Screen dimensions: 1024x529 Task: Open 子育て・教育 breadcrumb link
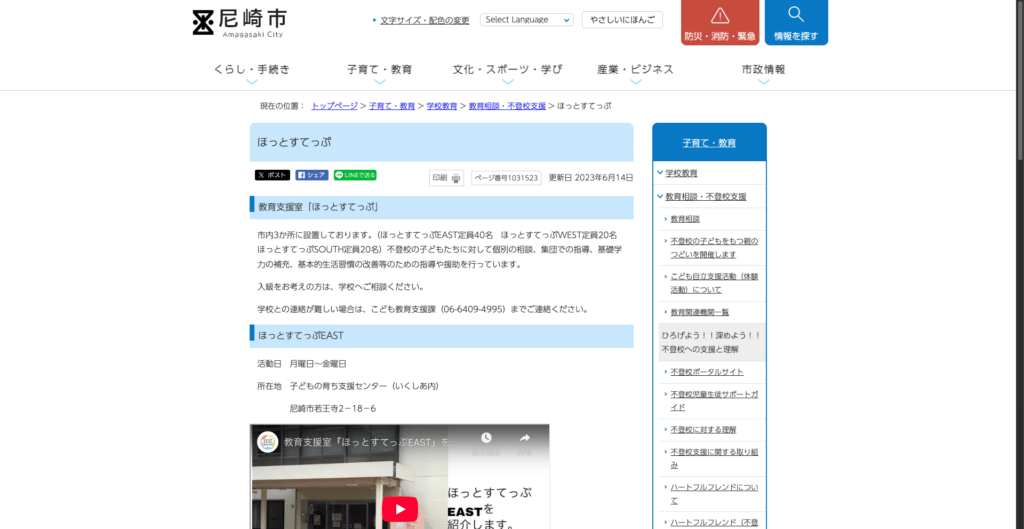[x=392, y=106]
